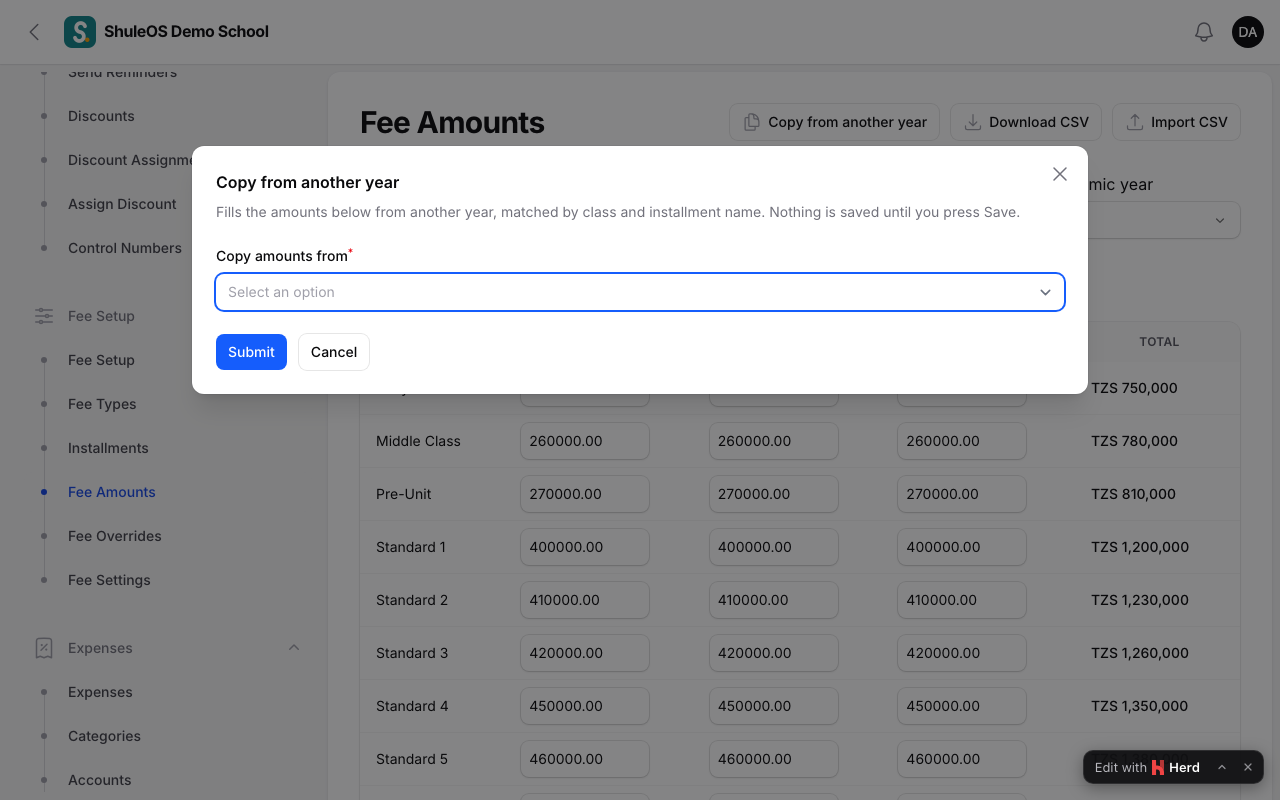Click the TZS 1,350,000 total
Screen dimensions: 1280x800
[x=1140, y=706]
